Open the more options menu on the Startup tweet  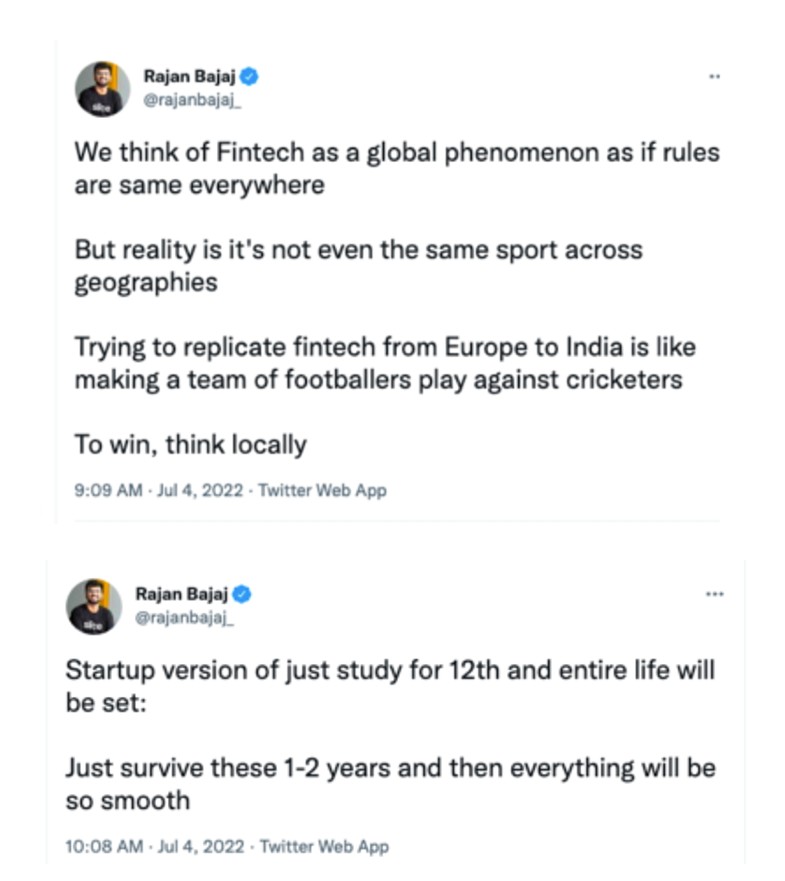click(x=713, y=593)
